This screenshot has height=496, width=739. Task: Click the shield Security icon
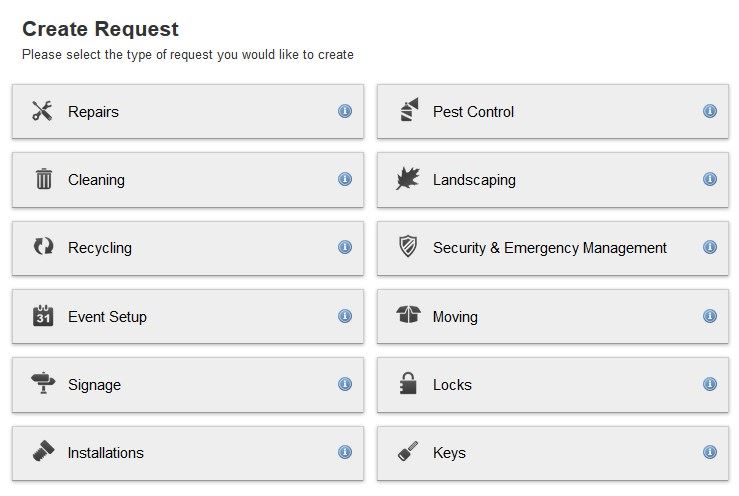pyautogui.click(x=407, y=247)
